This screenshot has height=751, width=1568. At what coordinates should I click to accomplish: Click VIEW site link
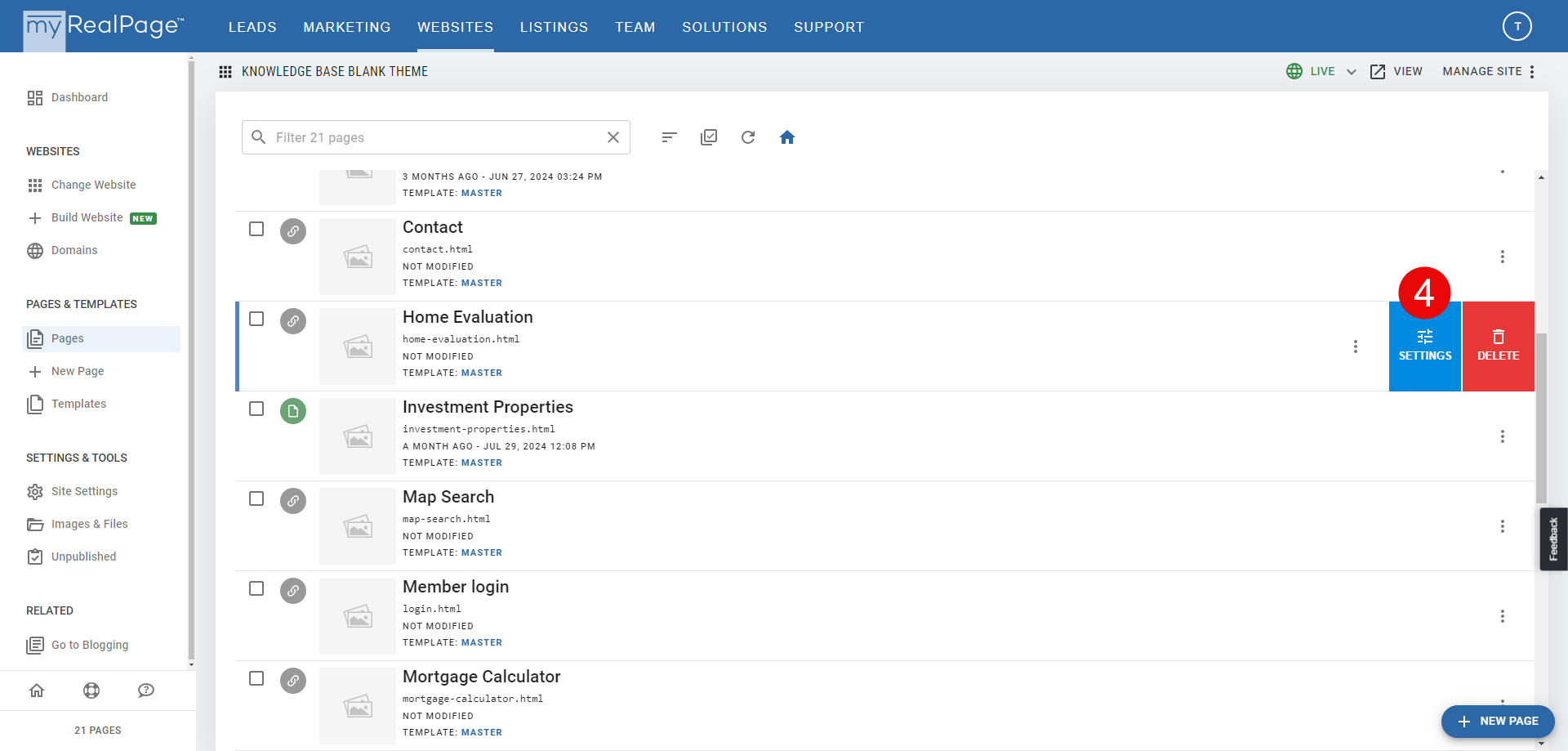click(1396, 72)
